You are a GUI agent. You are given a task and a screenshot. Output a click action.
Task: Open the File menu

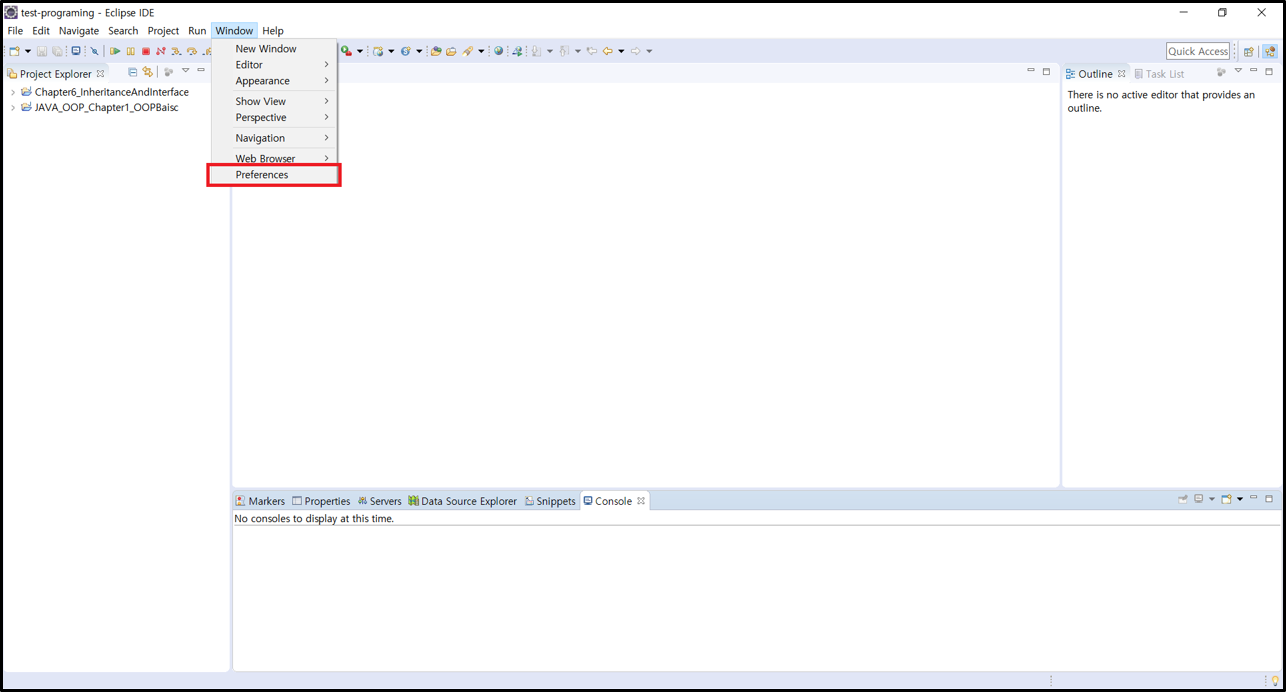[15, 31]
